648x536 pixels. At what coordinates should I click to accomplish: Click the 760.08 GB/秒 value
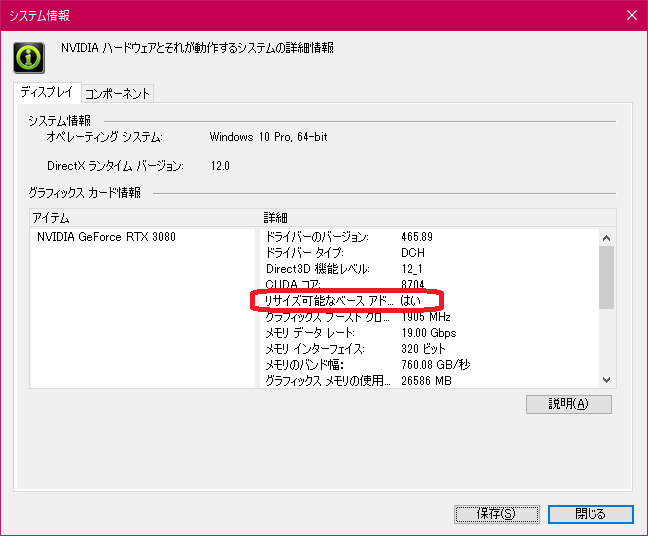coord(436,364)
